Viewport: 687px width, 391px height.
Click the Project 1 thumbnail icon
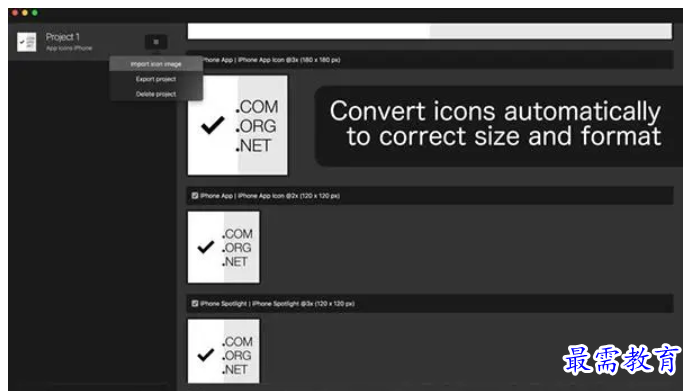[x=26, y=42]
